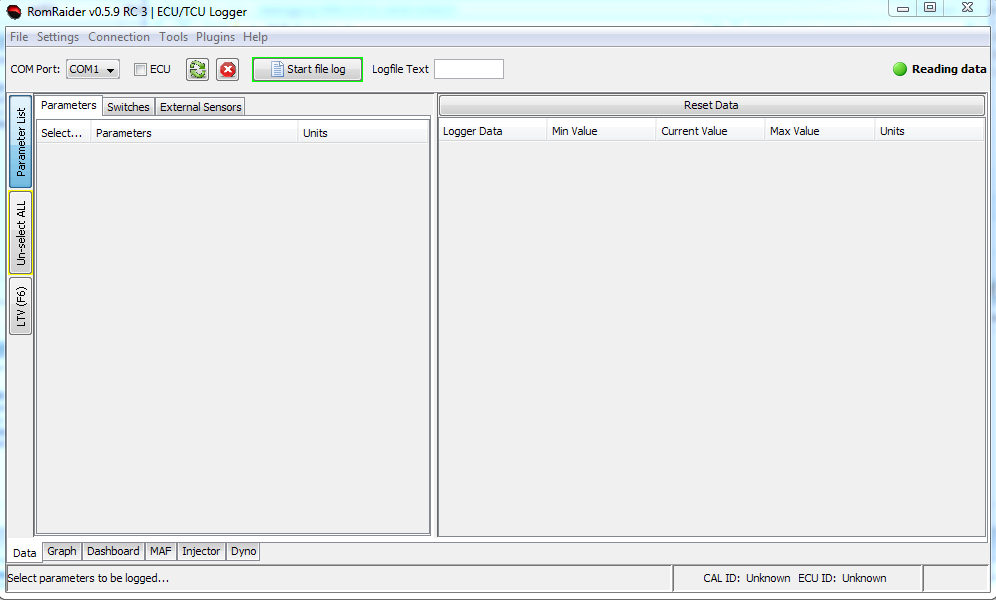
Task: Open the Plugins menu
Action: [x=215, y=37]
